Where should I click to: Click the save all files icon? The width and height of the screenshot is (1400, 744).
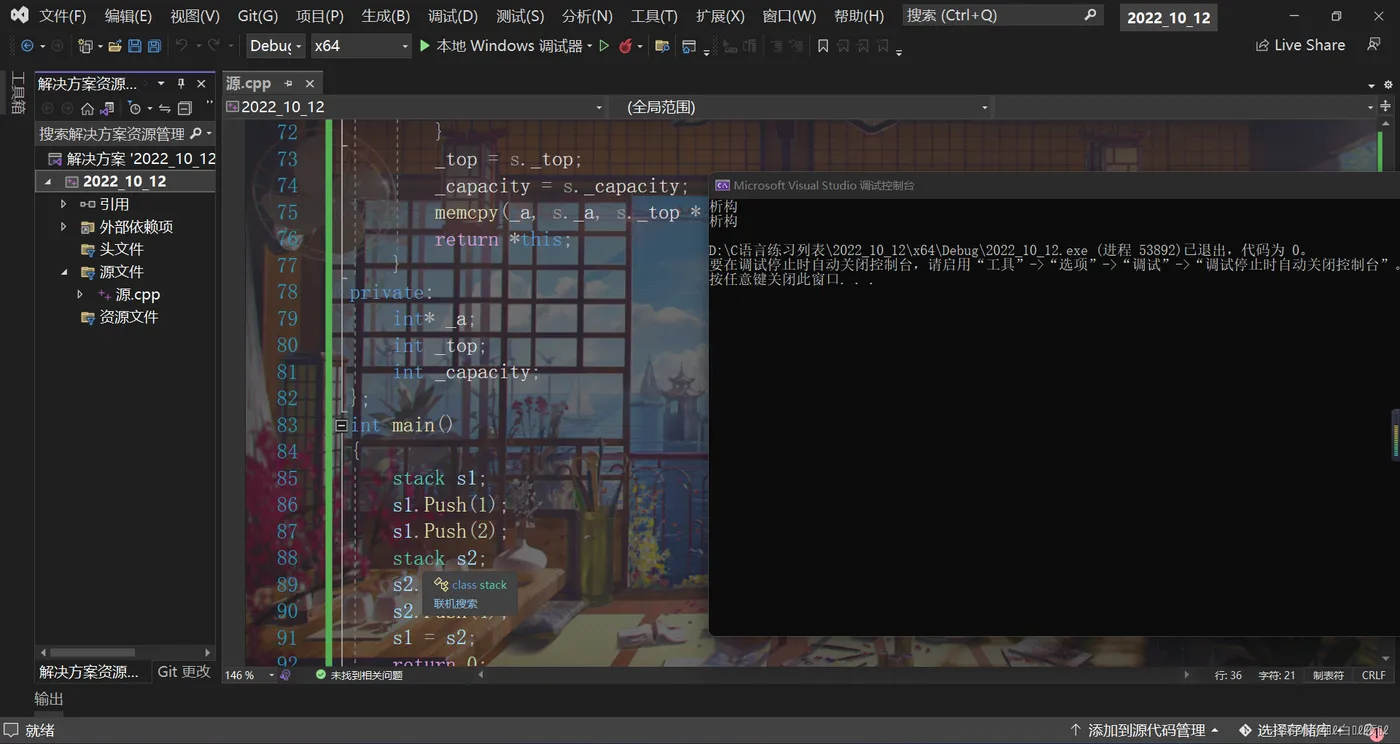154,46
